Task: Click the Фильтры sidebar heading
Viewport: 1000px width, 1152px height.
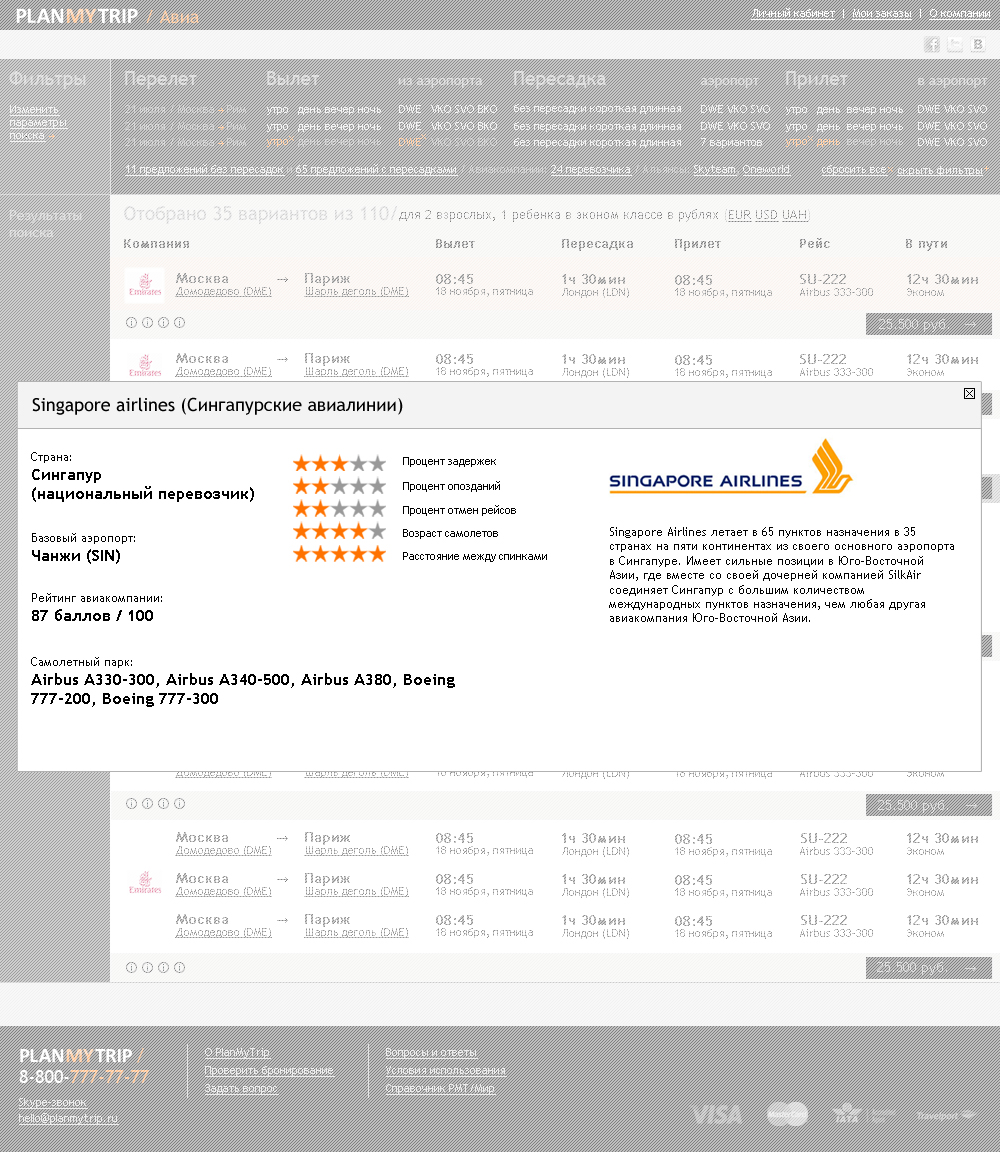Action: point(48,79)
